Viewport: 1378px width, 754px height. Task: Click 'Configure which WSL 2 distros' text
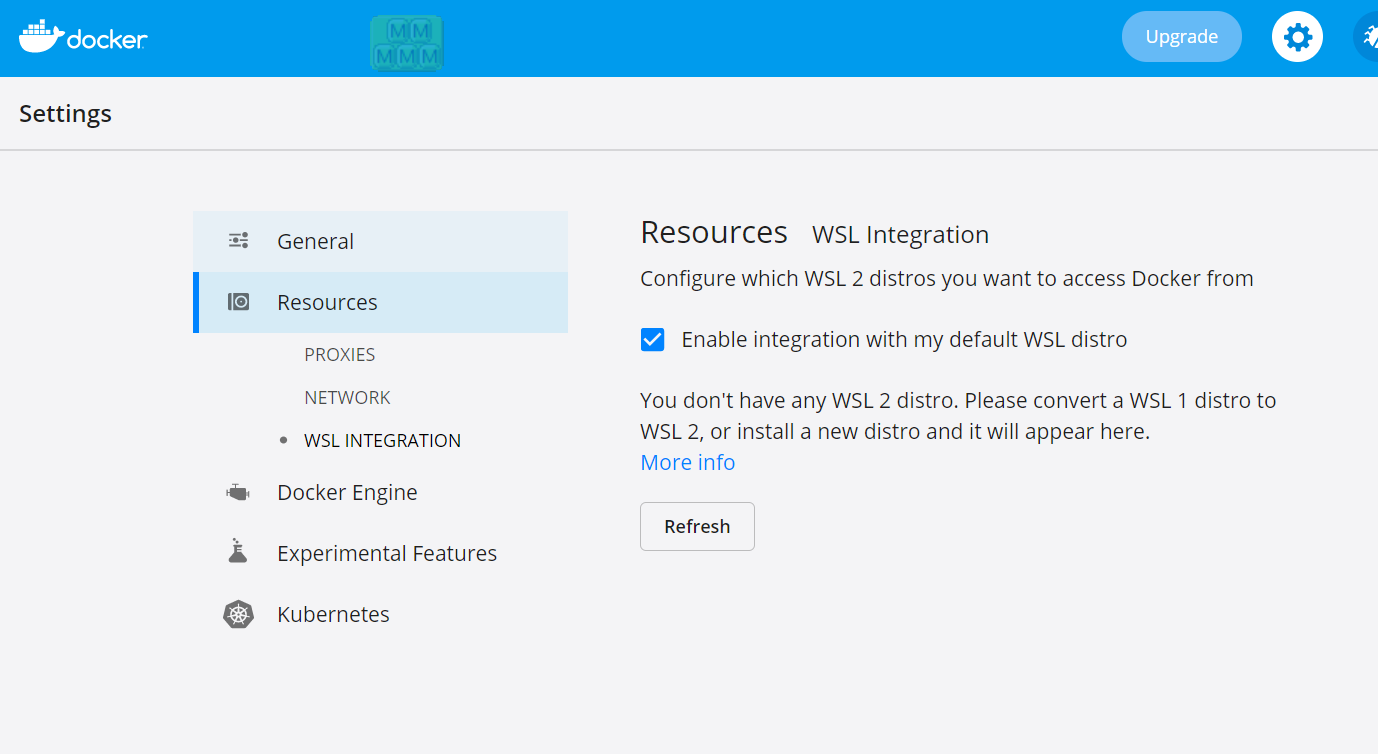point(947,279)
